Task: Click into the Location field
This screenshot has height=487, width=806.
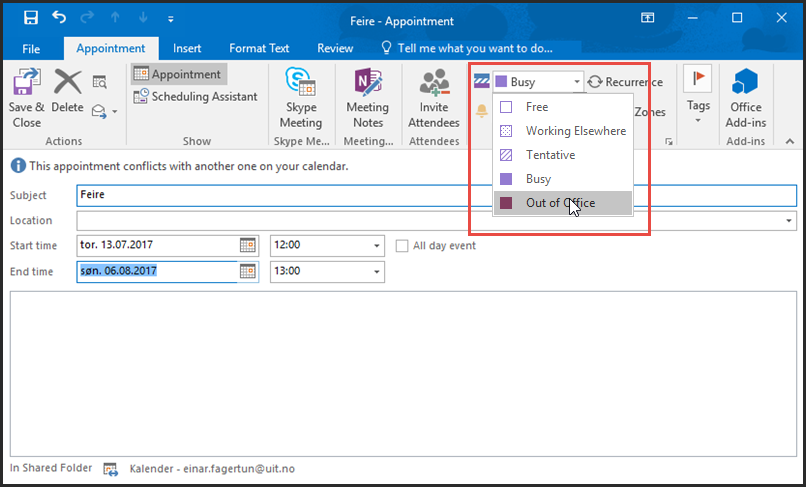Action: [430, 221]
